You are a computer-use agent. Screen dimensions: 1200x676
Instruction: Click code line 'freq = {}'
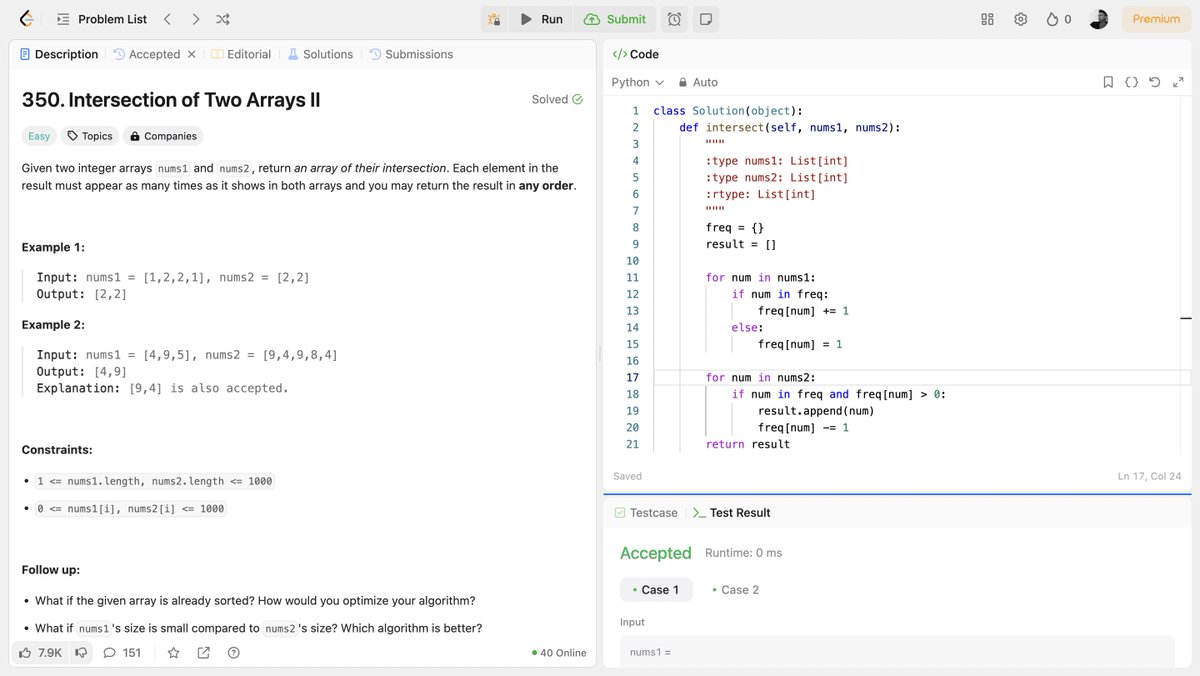click(735, 228)
